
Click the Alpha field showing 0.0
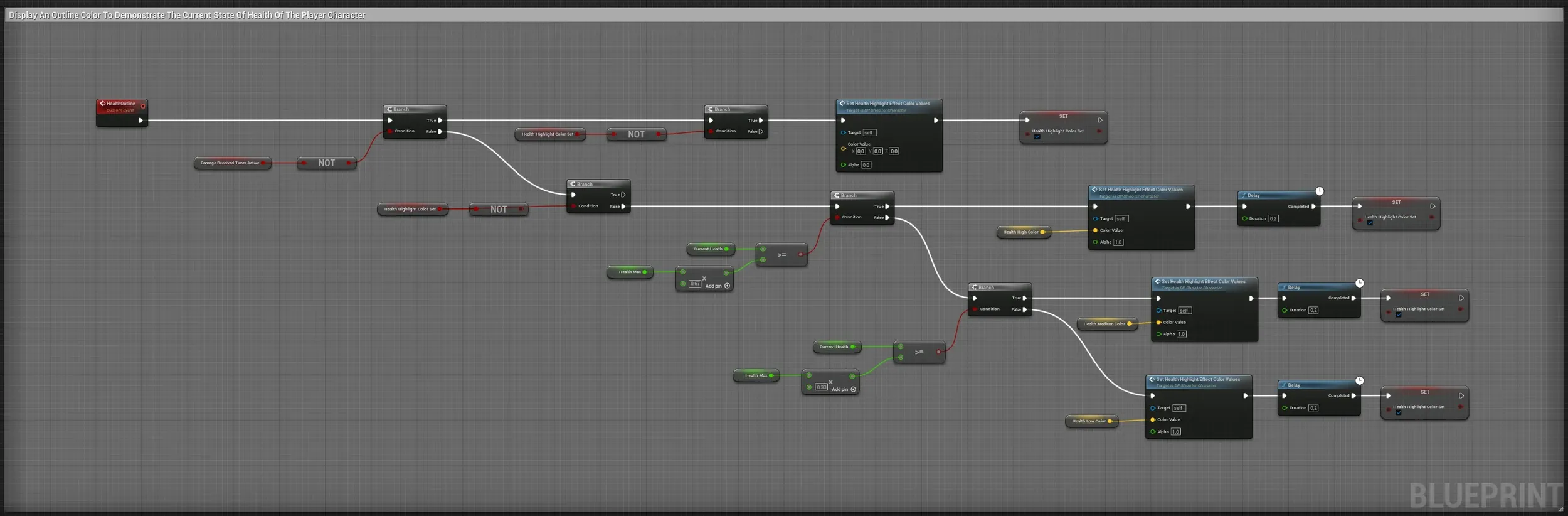click(x=866, y=165)
